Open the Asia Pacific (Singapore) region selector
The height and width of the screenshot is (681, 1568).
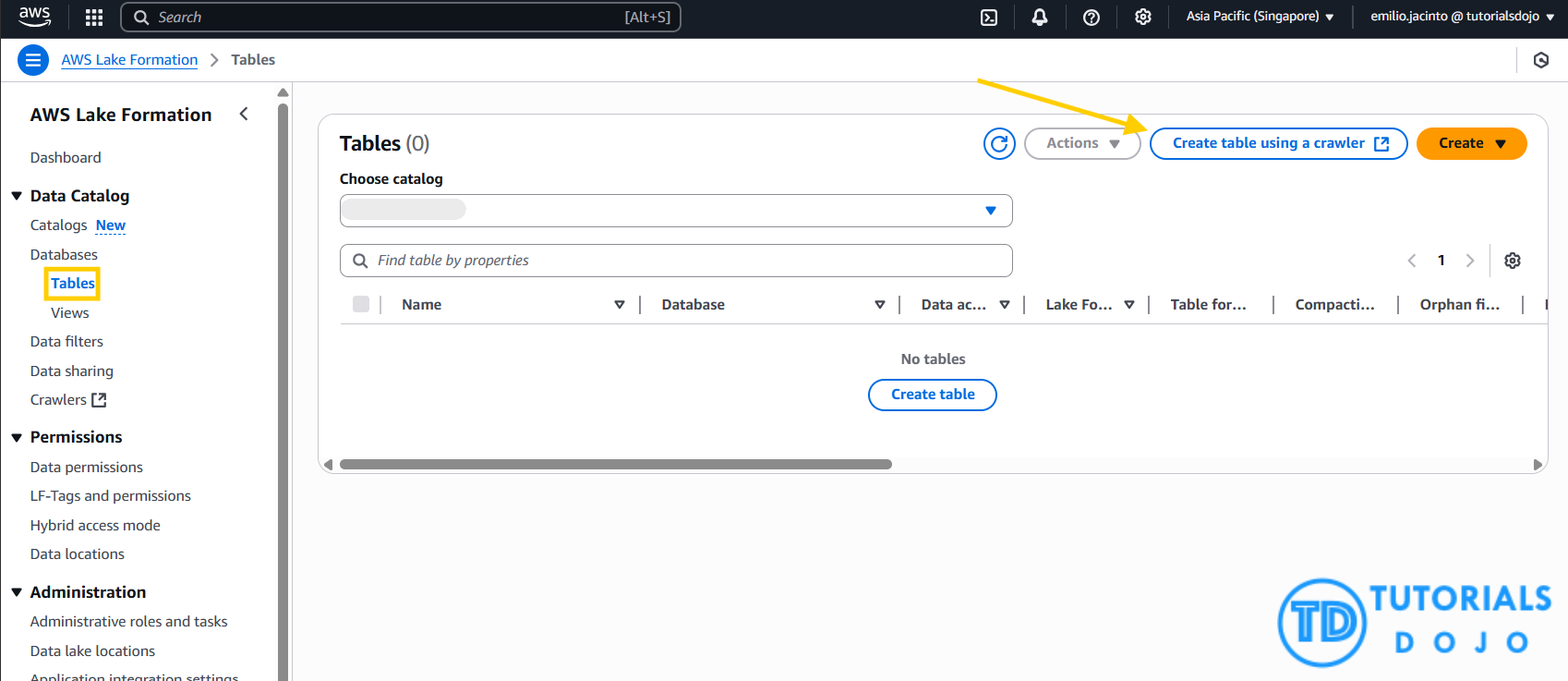(x=1260, y=17)
